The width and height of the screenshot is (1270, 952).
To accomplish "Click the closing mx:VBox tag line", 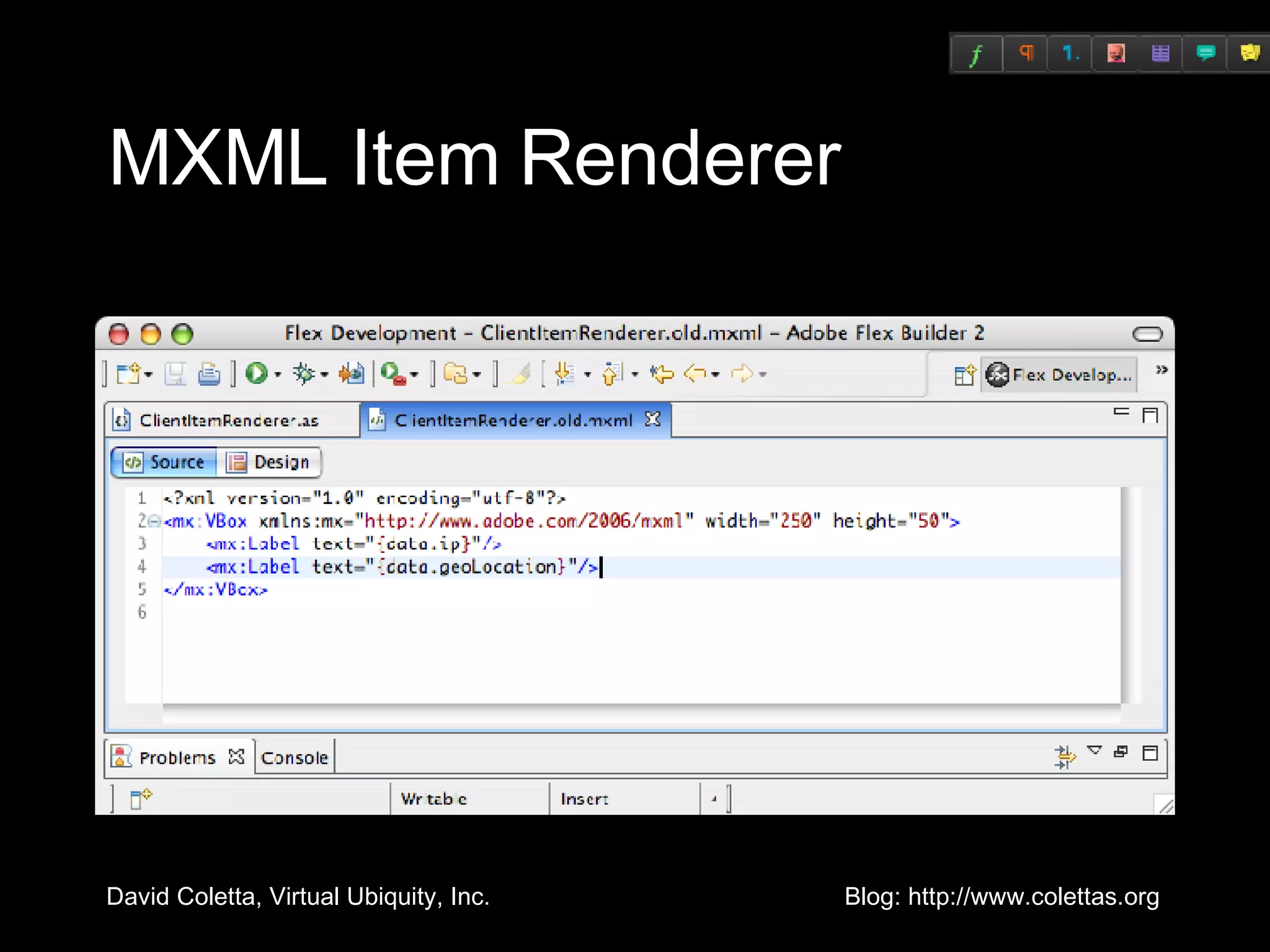I will [216, 590].
